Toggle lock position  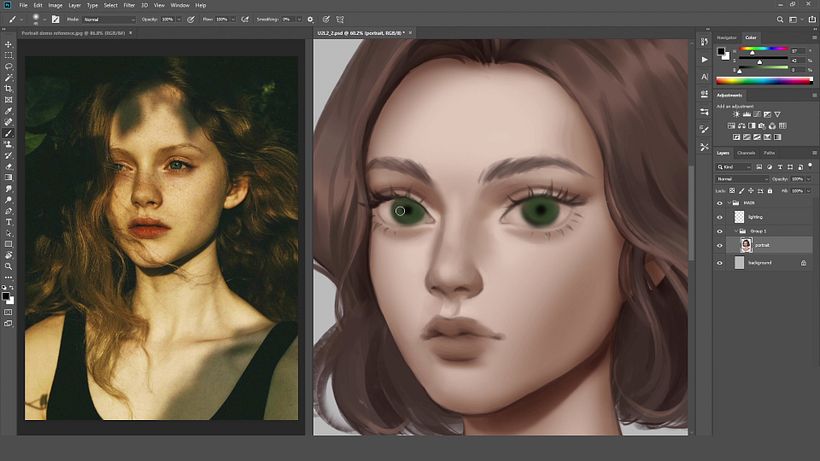pos(751,191)
